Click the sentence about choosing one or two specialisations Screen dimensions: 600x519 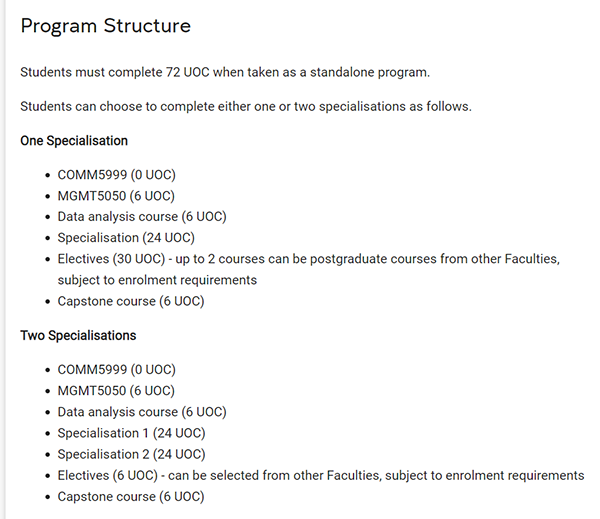[245, 107]
